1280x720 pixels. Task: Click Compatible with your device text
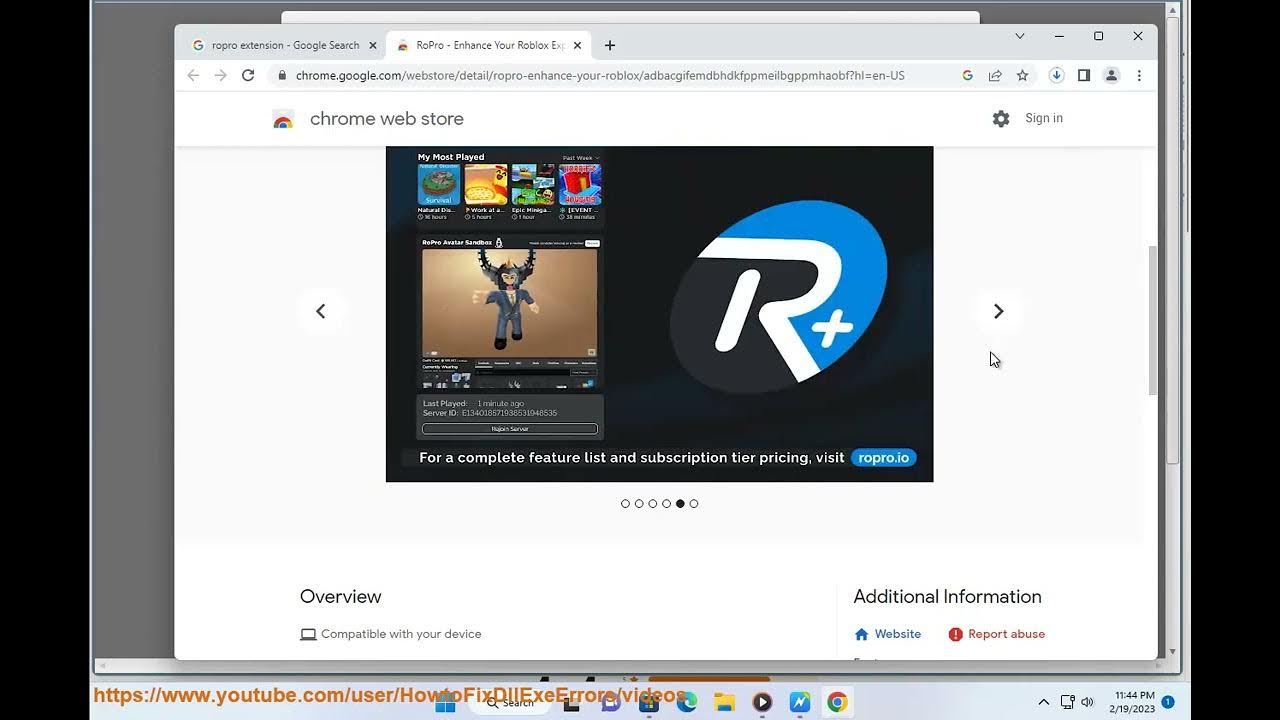coord(401,634)
